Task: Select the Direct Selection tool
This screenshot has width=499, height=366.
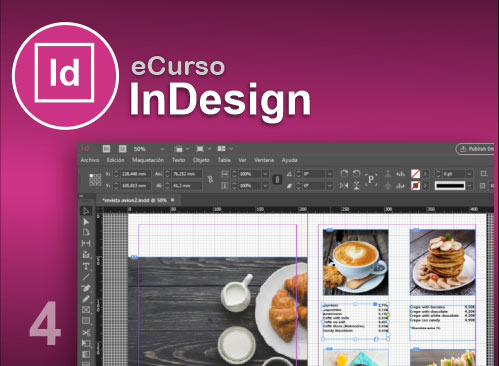Action: click(86, 222)
